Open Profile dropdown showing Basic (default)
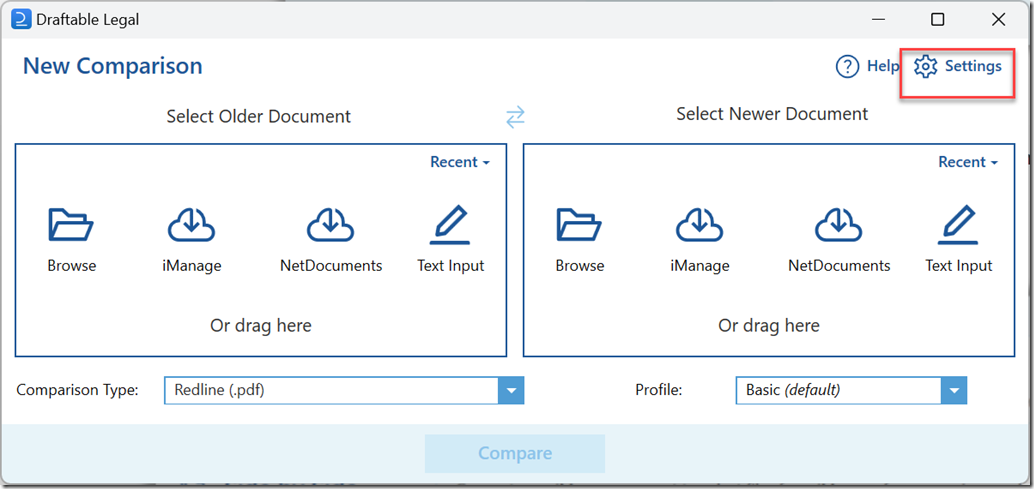1034x489 pixels. 851,390
